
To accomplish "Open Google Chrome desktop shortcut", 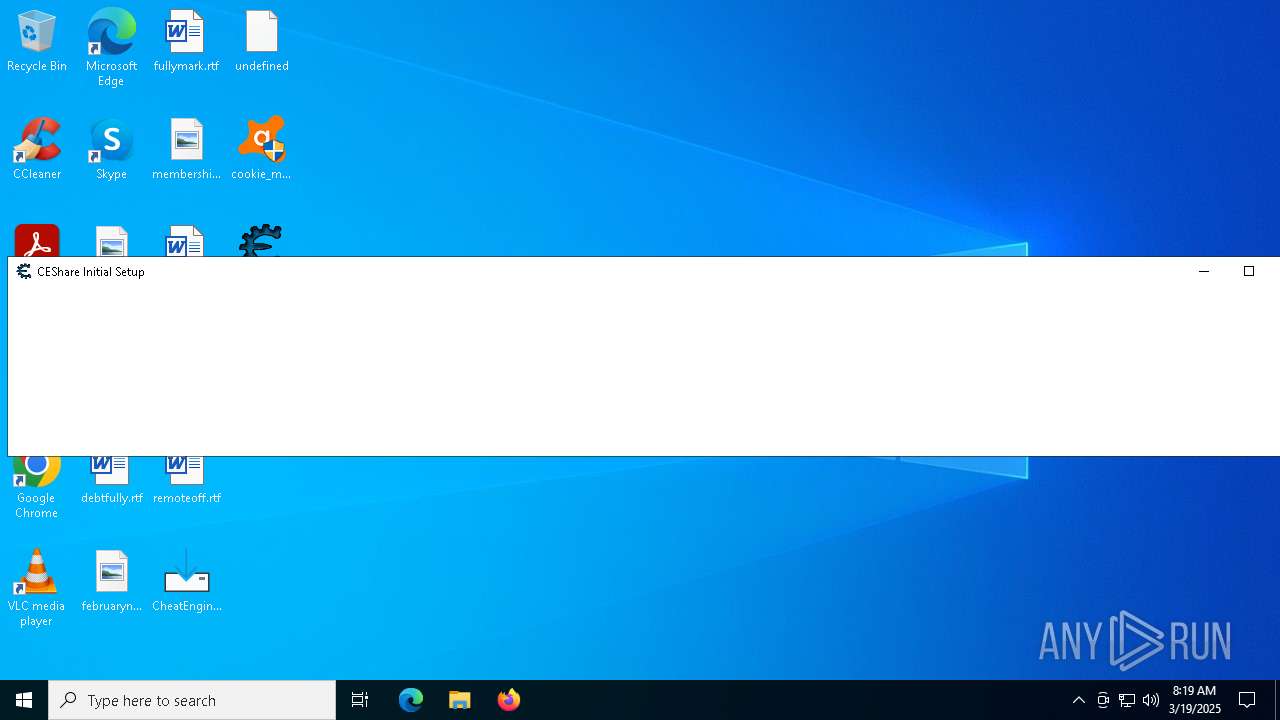I will 36,489.
